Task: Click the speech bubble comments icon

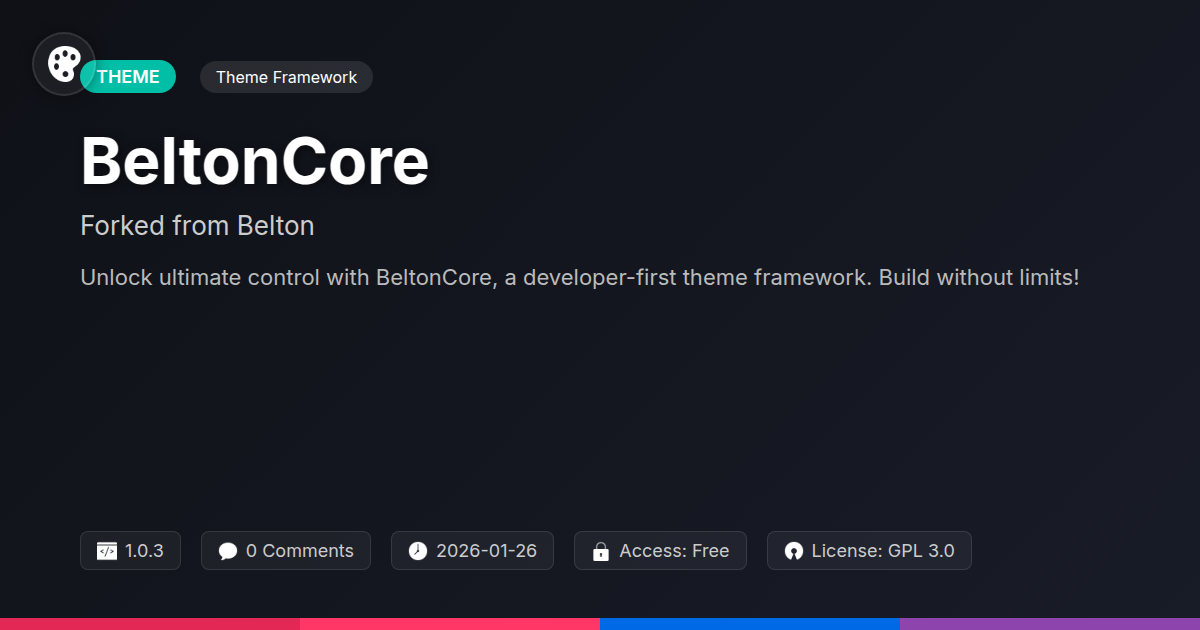Action: coord(228,551)
